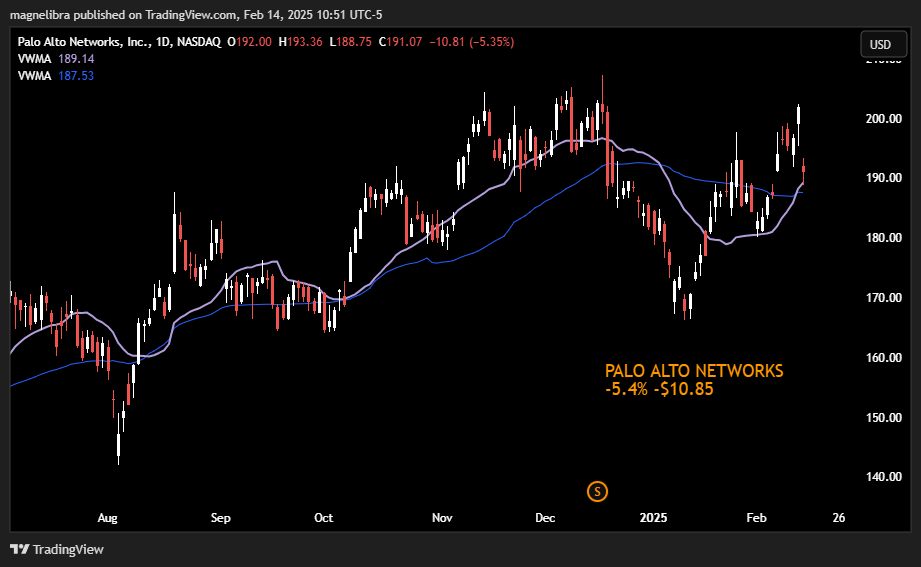This screenshot has height=567, width=921.
Task: Click the open price O192.00
Action: [x=250, y=42]
